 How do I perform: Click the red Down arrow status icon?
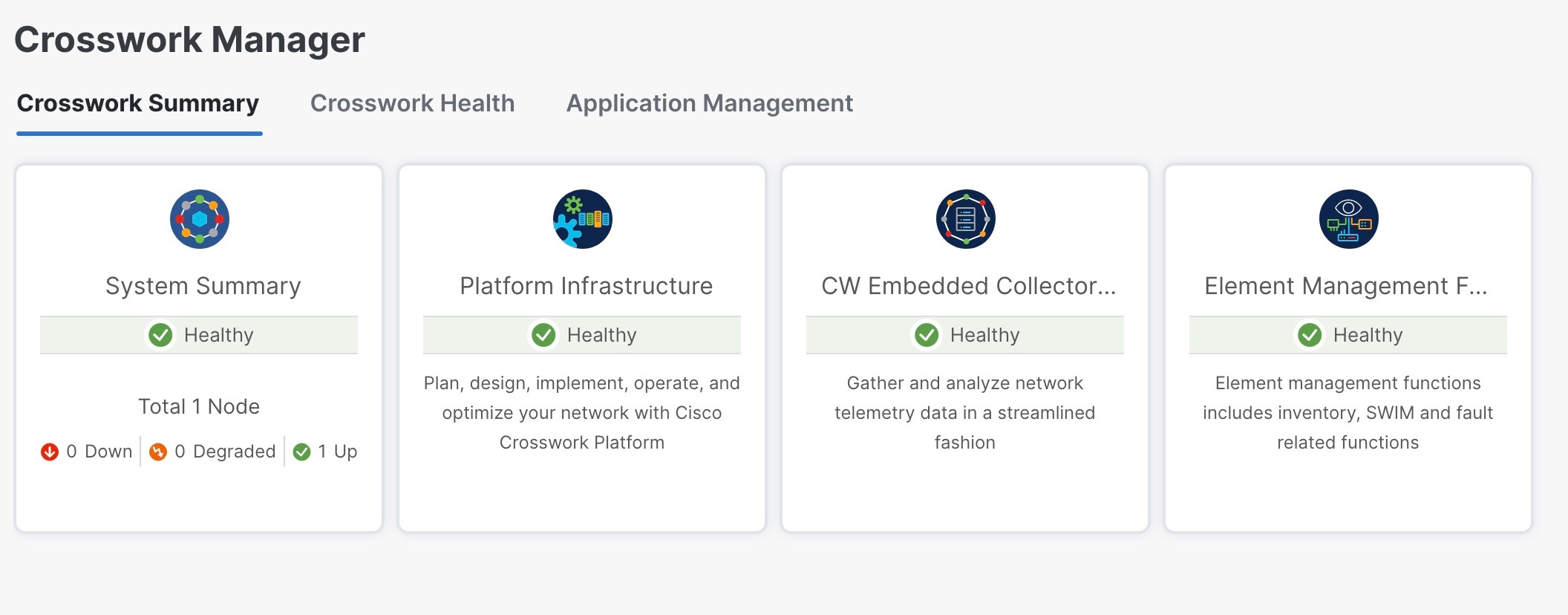pyautogui.click(x=49, y=451)
